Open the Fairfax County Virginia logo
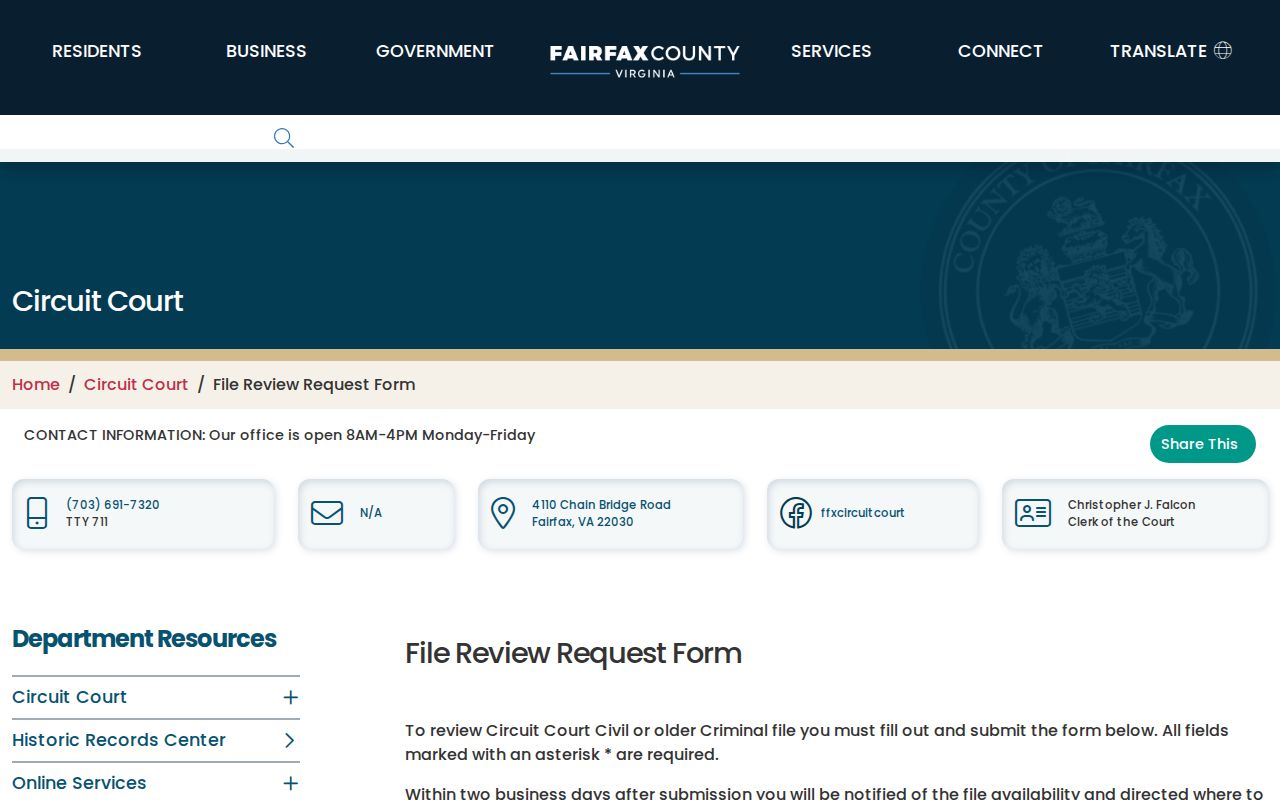 [645, 59]
